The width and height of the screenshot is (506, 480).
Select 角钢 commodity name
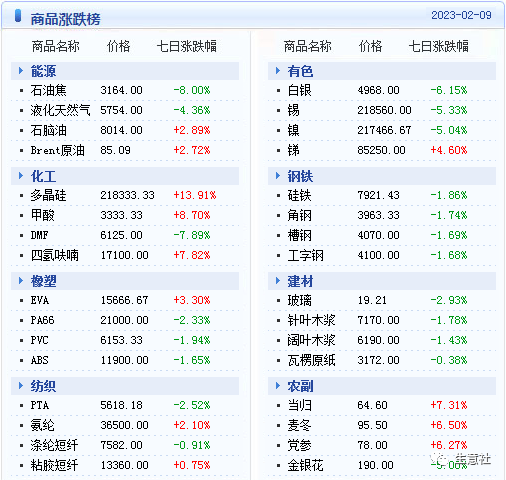pyautogui.click(x=300, y=215)
